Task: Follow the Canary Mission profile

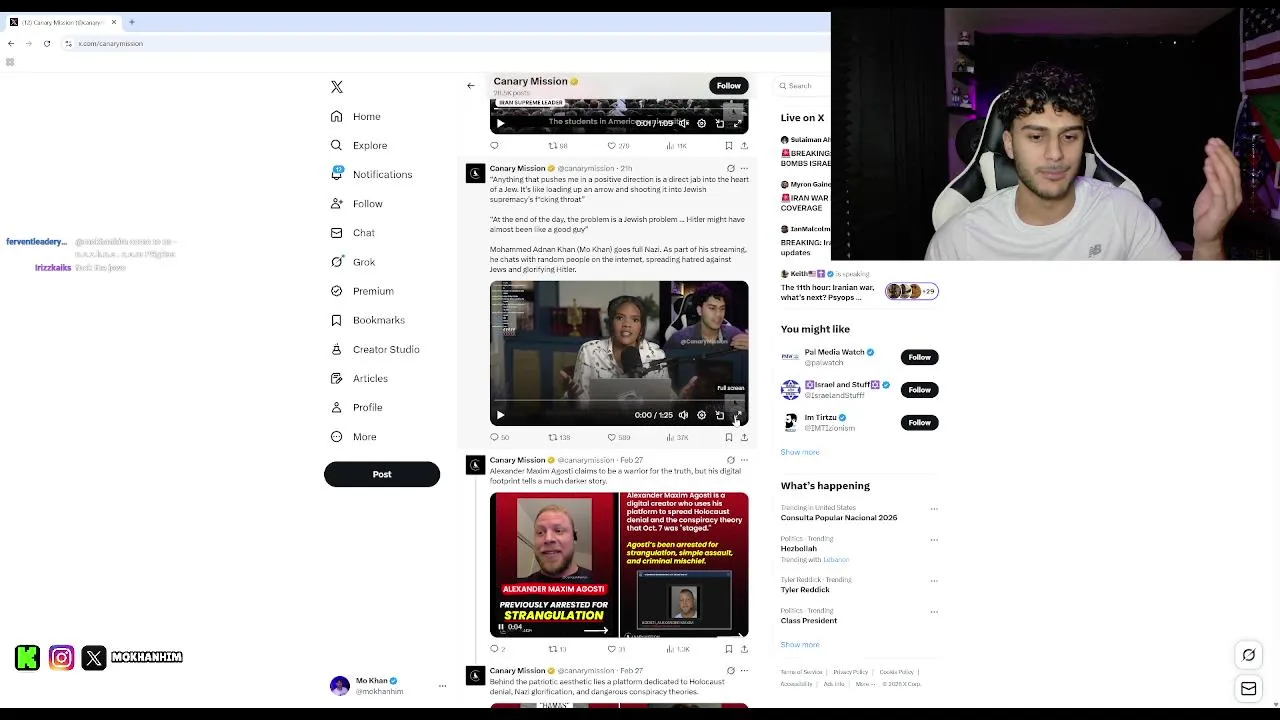Action: (x=729, y=86)
